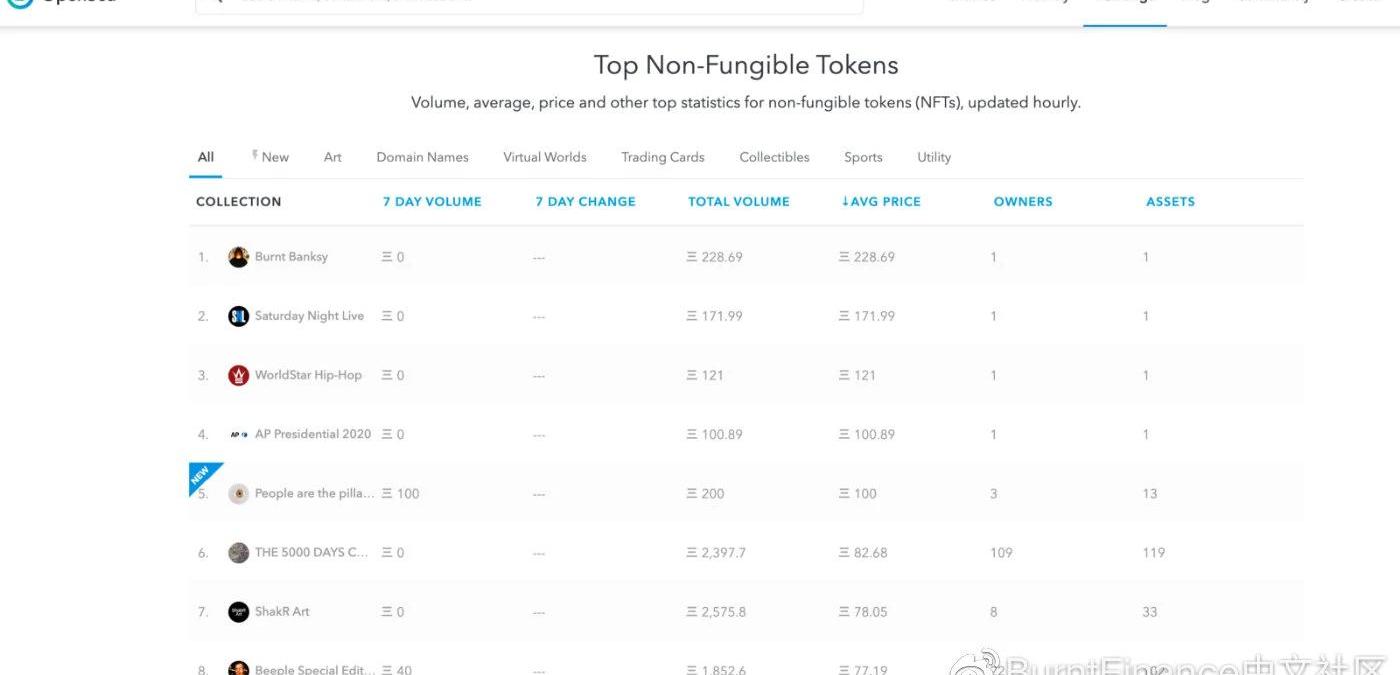Click total volume 2,397.7 cell
Image resolution: width=1400 pixels, height=675 pixels.
pyautogui.click(x=716, y=552)
